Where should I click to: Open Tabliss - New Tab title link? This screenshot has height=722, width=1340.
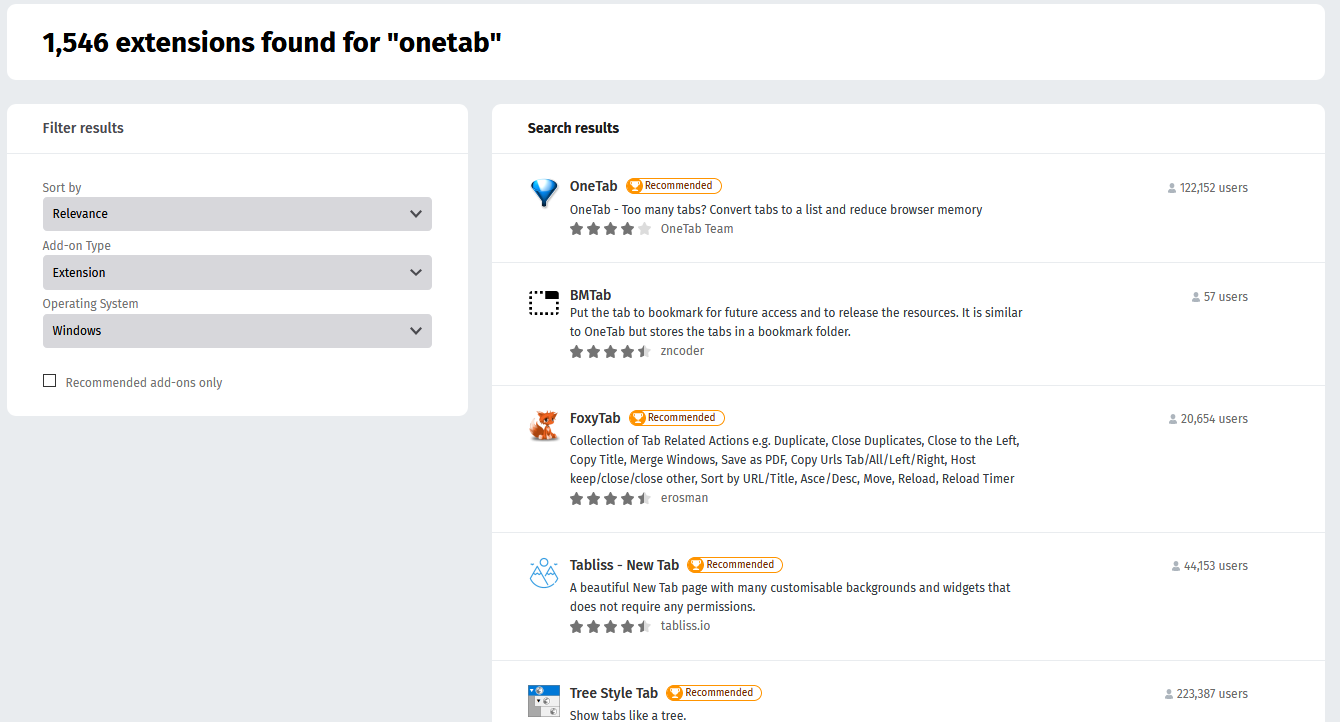624,565
